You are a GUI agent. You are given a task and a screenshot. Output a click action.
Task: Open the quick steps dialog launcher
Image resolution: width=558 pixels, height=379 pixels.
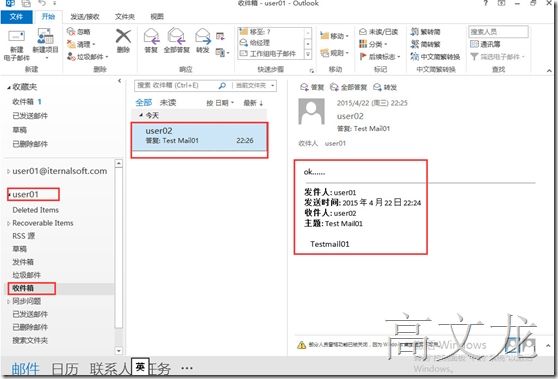pos(311,71)
